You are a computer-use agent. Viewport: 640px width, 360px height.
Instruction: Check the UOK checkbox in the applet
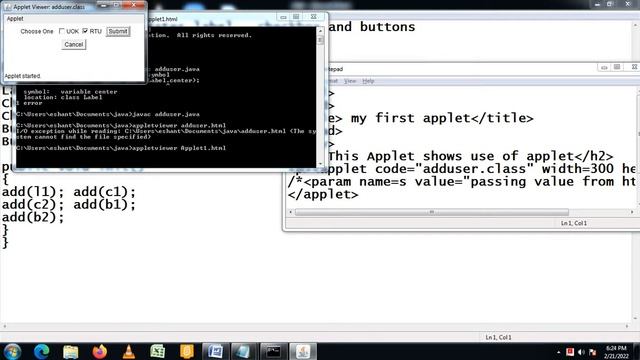pyautogui.click(x=62, y=31)
